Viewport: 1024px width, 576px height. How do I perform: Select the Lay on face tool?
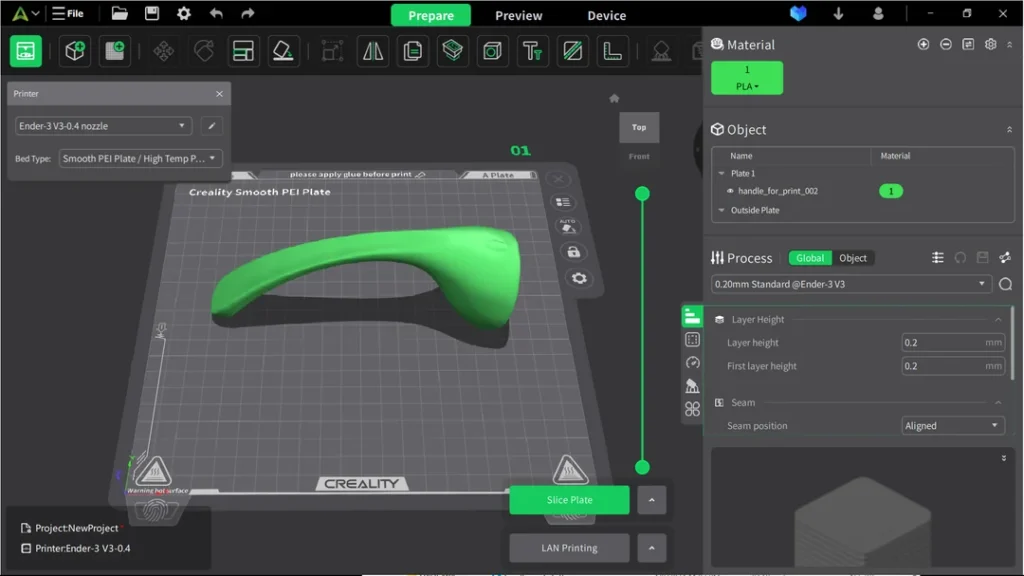[283, 51]
